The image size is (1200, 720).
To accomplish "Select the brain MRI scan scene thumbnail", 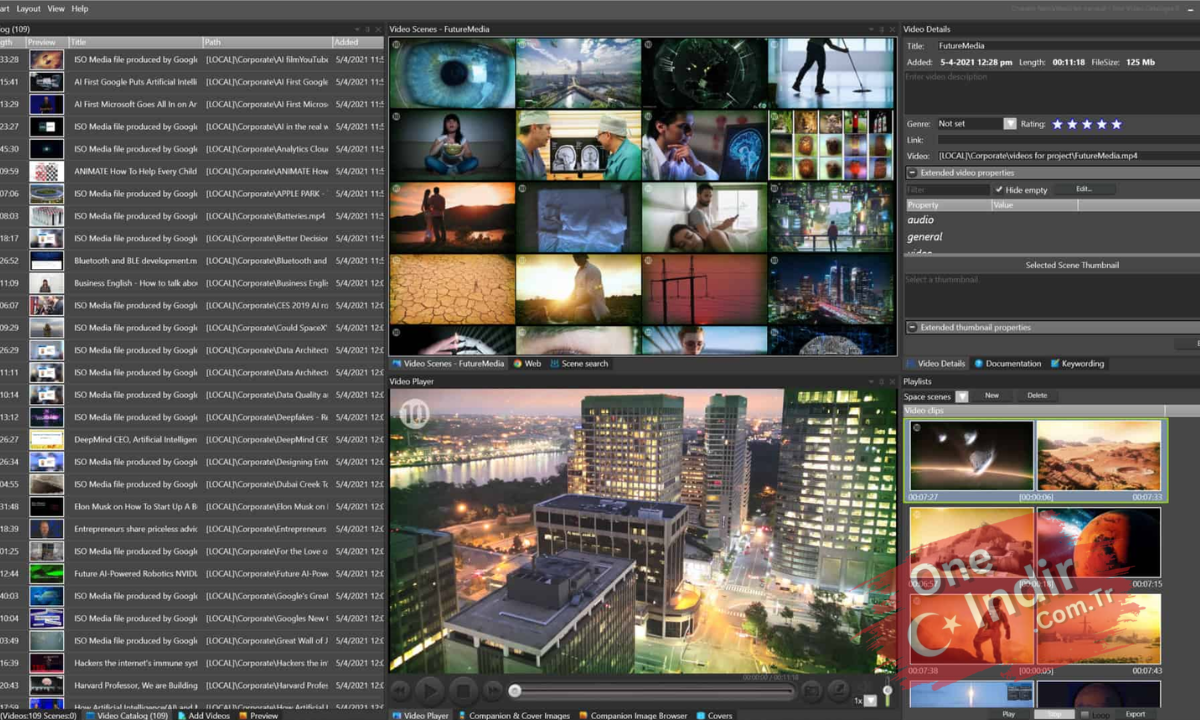I will click(x=578, y=144).
